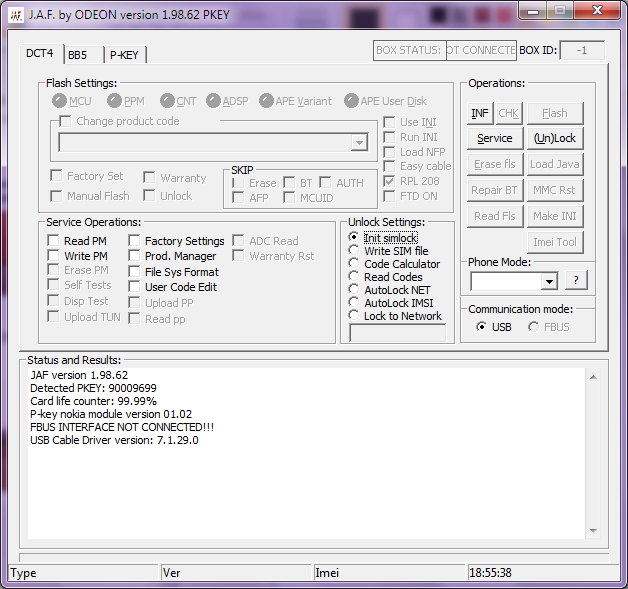Click the Service button
Viewport: 628px width, 589px height.
(495, 139)
